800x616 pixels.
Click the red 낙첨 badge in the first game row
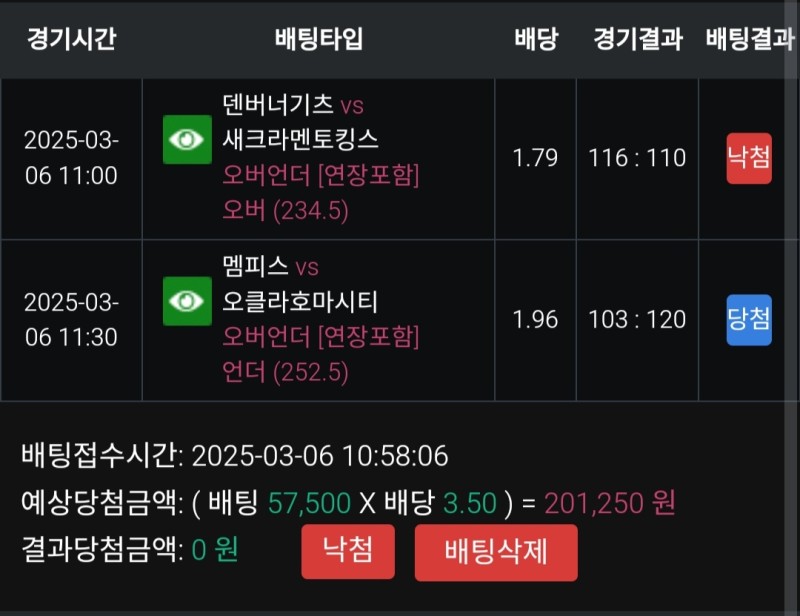[748, 158]
